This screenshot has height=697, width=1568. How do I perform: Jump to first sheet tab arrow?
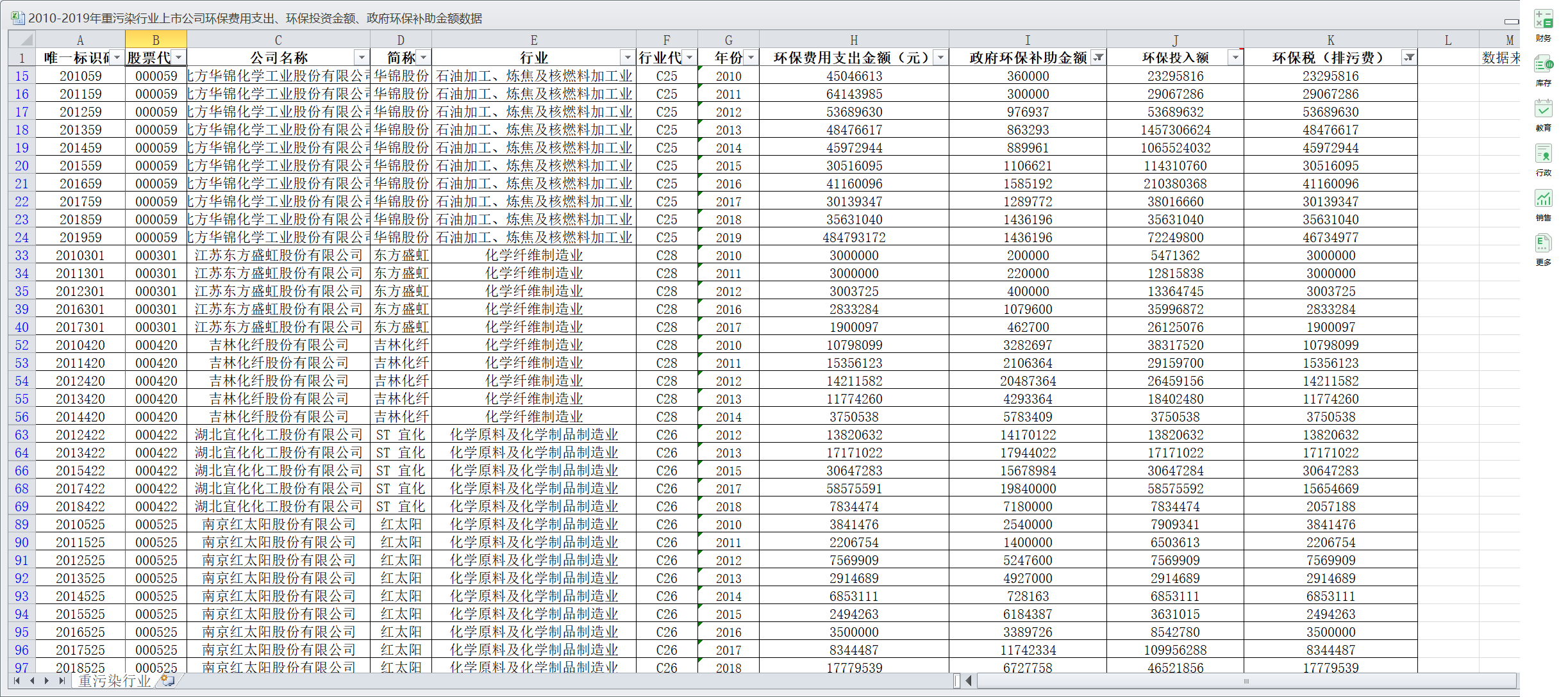coord(16,680)
